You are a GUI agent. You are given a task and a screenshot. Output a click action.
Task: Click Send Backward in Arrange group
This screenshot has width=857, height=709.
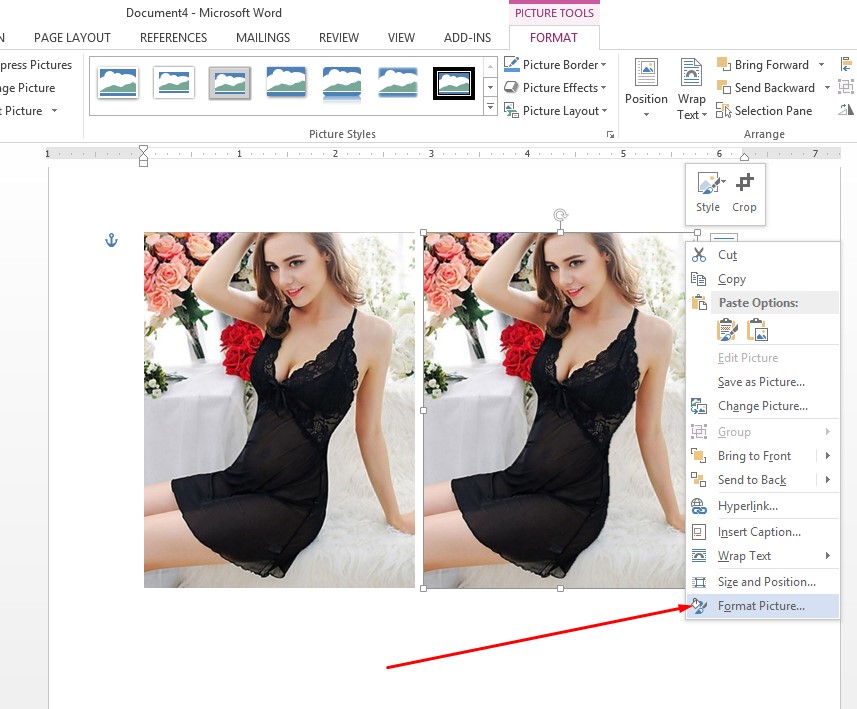tap(766, 87)
